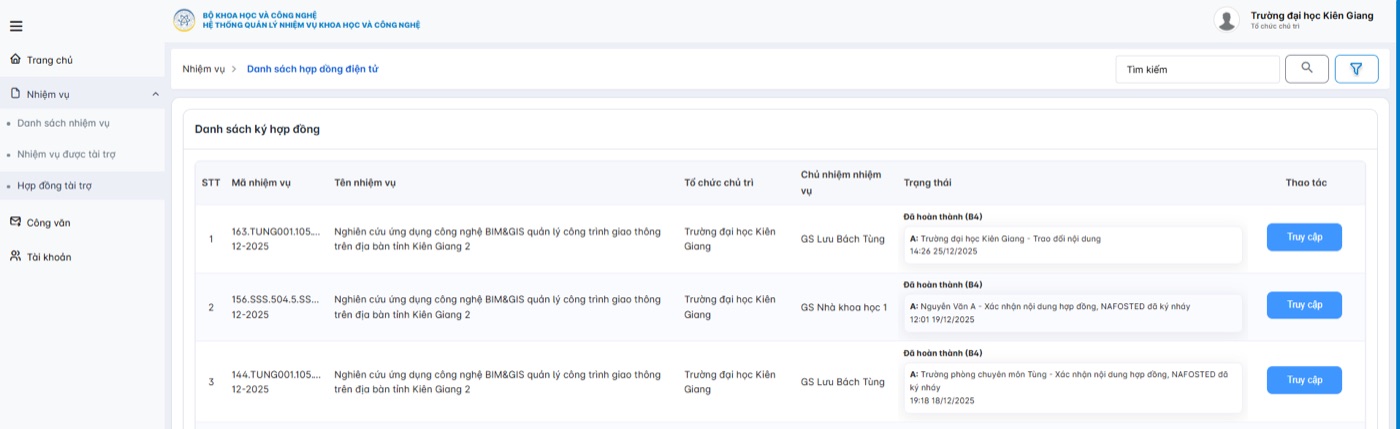Click status note by Nguyễn Văn A

click(1072, 312)
